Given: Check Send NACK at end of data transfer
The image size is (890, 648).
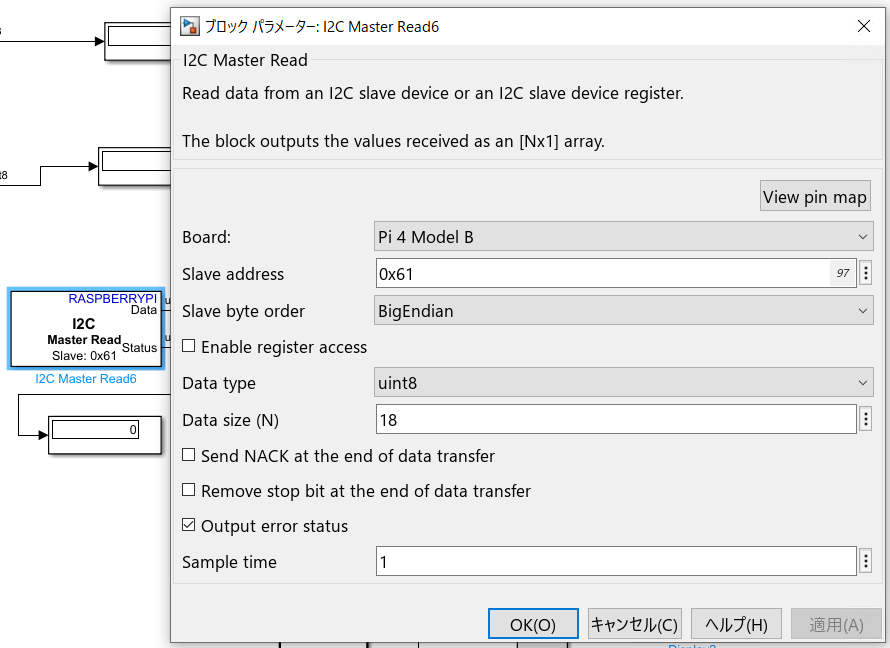Looking at the screenshot, I should [x=188, y=455].
